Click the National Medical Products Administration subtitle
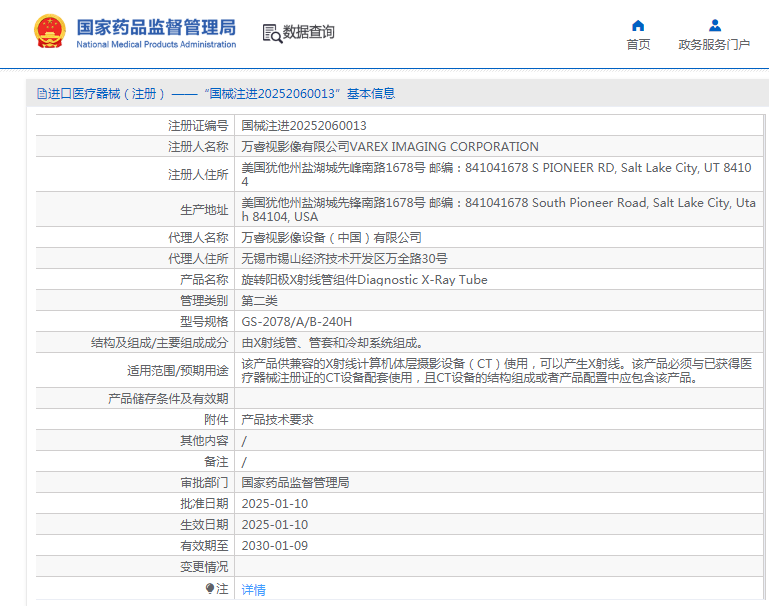This screenshot has width=769, height=606. point(156,45)
